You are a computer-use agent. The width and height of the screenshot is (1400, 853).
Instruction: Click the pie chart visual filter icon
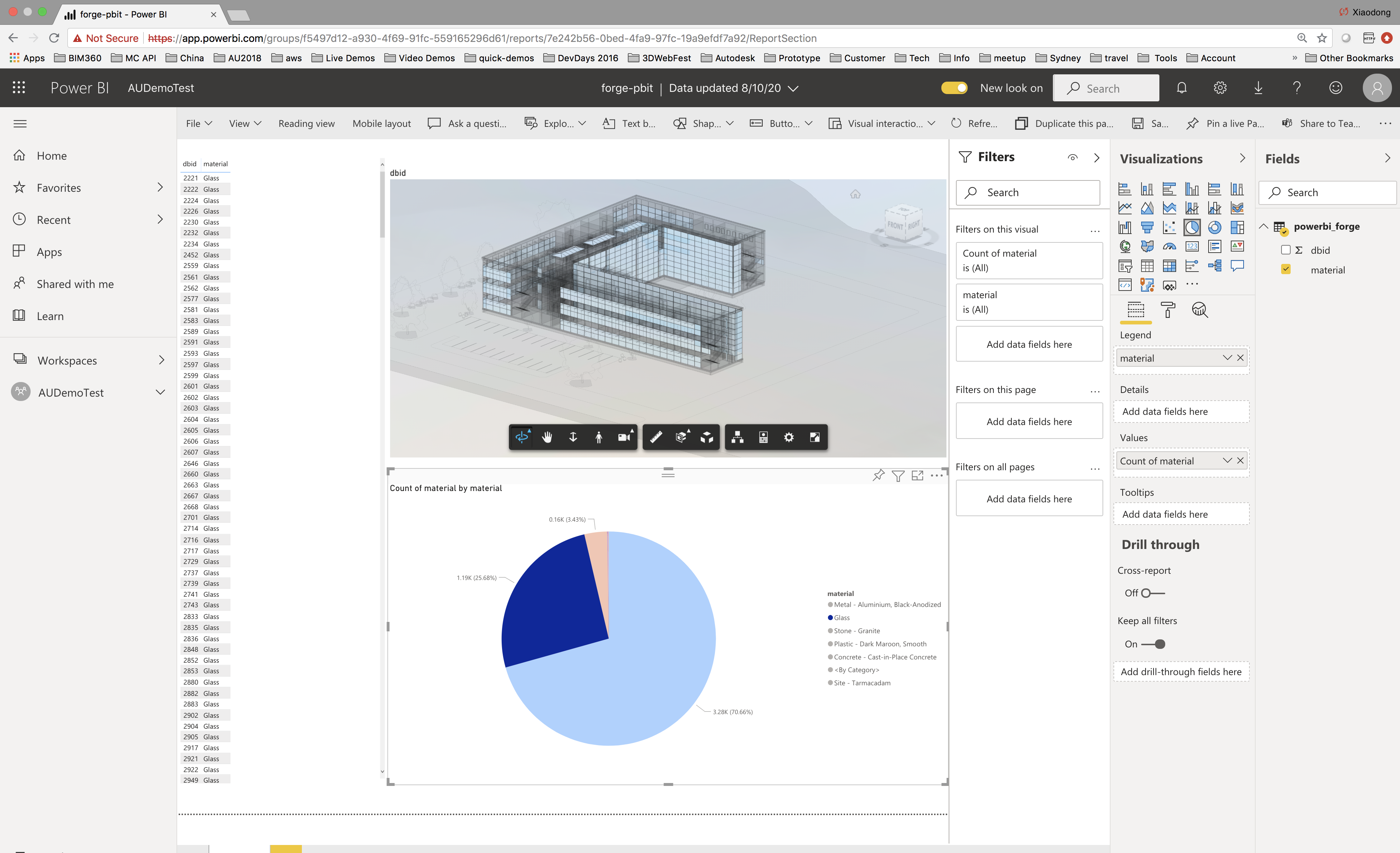898,476
